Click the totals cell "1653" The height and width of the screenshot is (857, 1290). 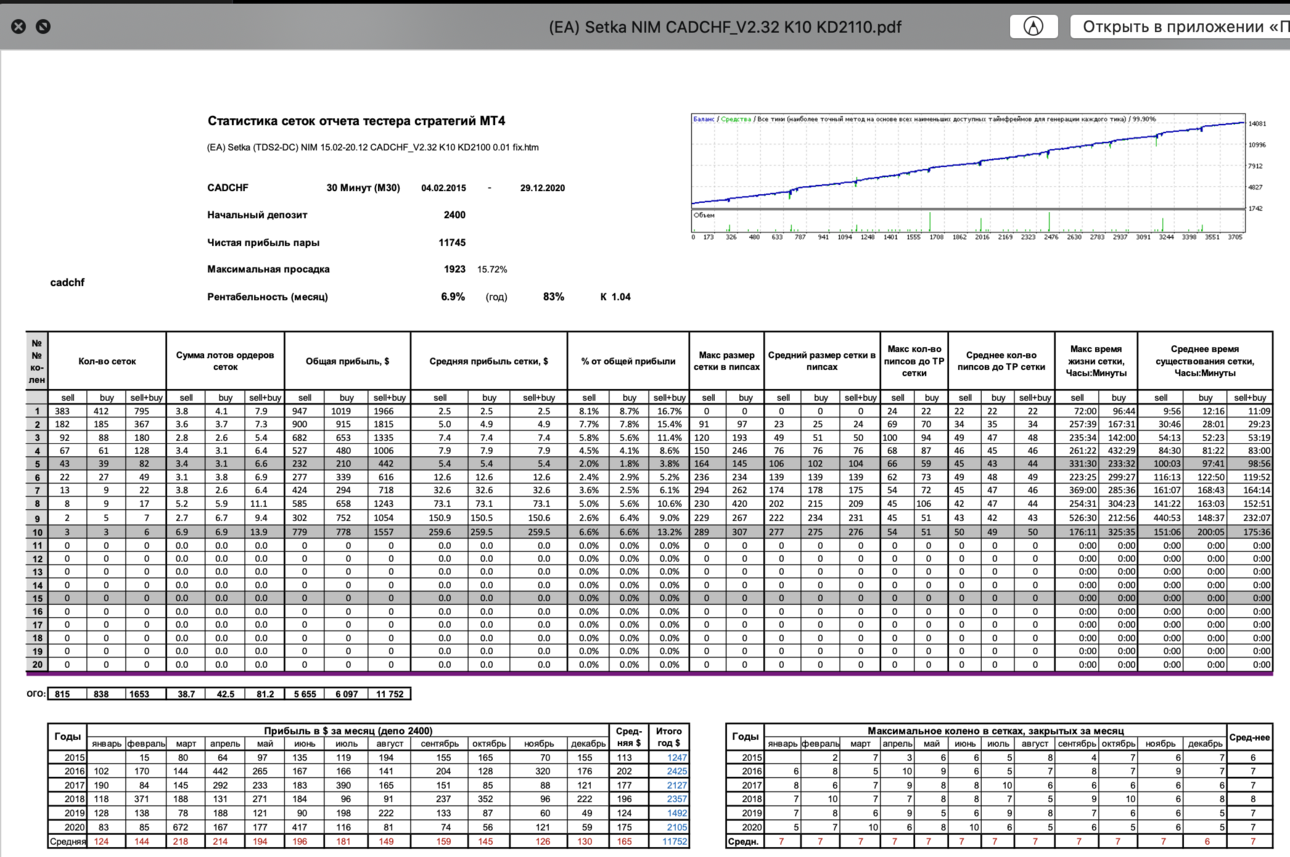(146, 693)
